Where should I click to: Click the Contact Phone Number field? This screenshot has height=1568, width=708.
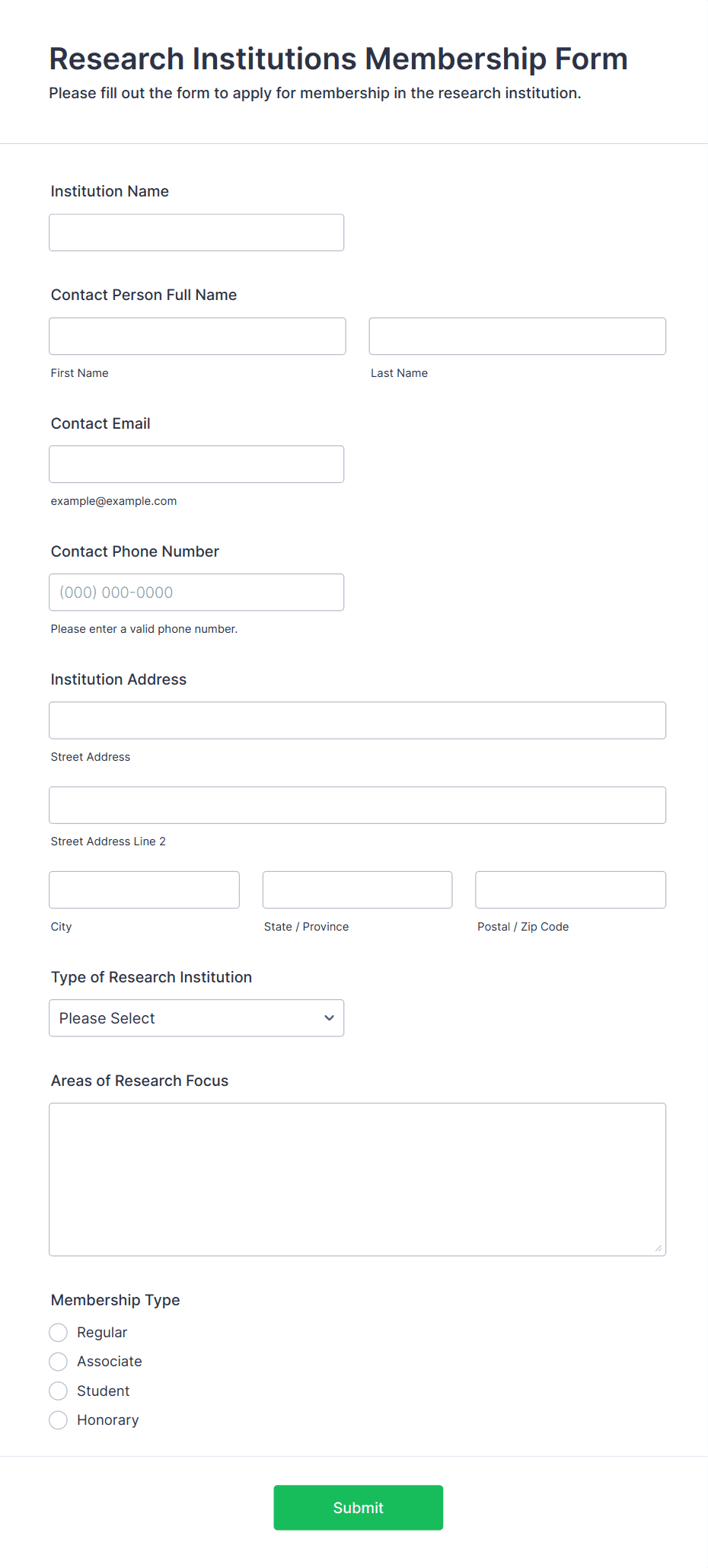click(196, 592)
